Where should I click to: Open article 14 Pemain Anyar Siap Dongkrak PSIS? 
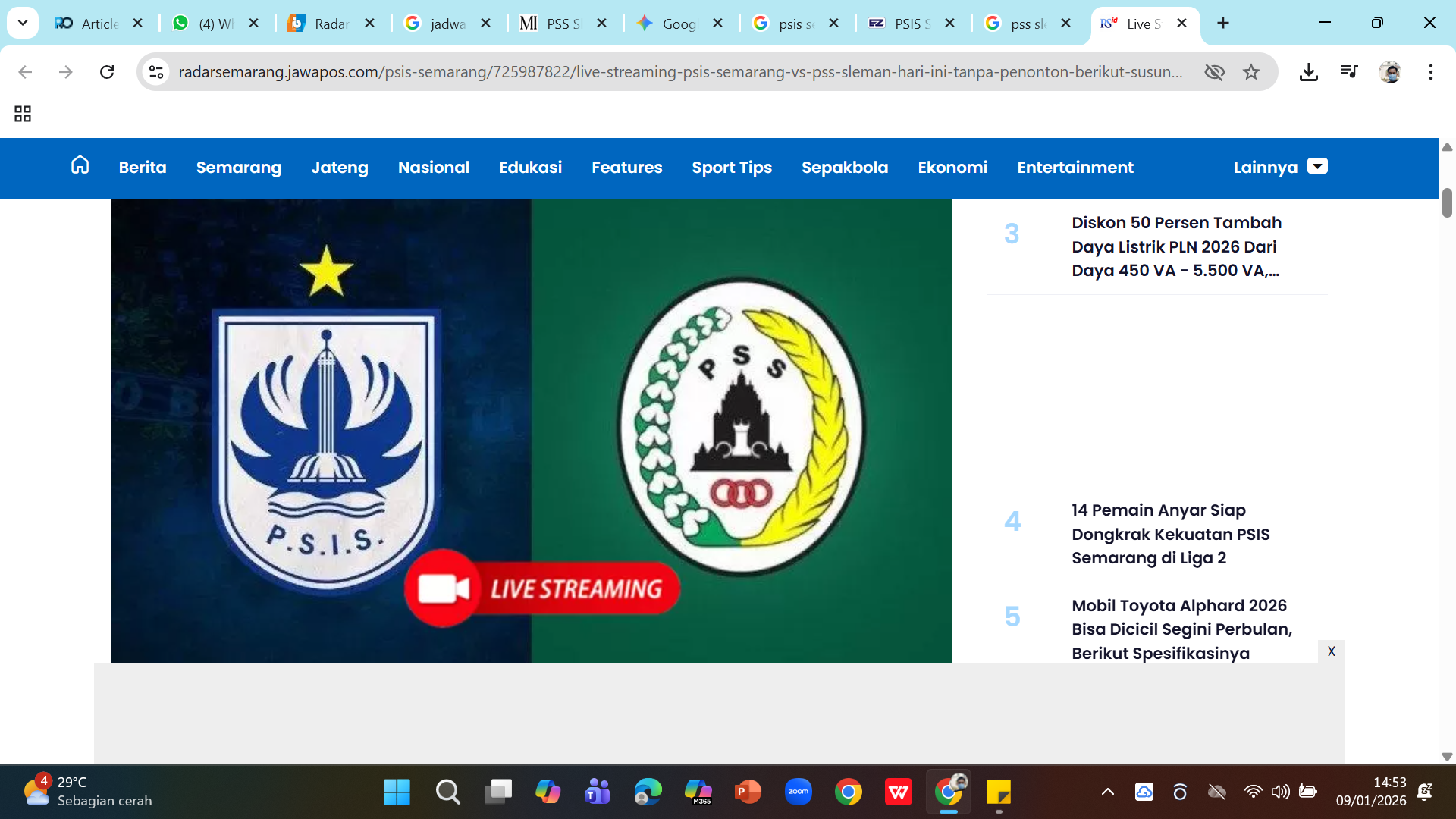[x=1170, y=534]
